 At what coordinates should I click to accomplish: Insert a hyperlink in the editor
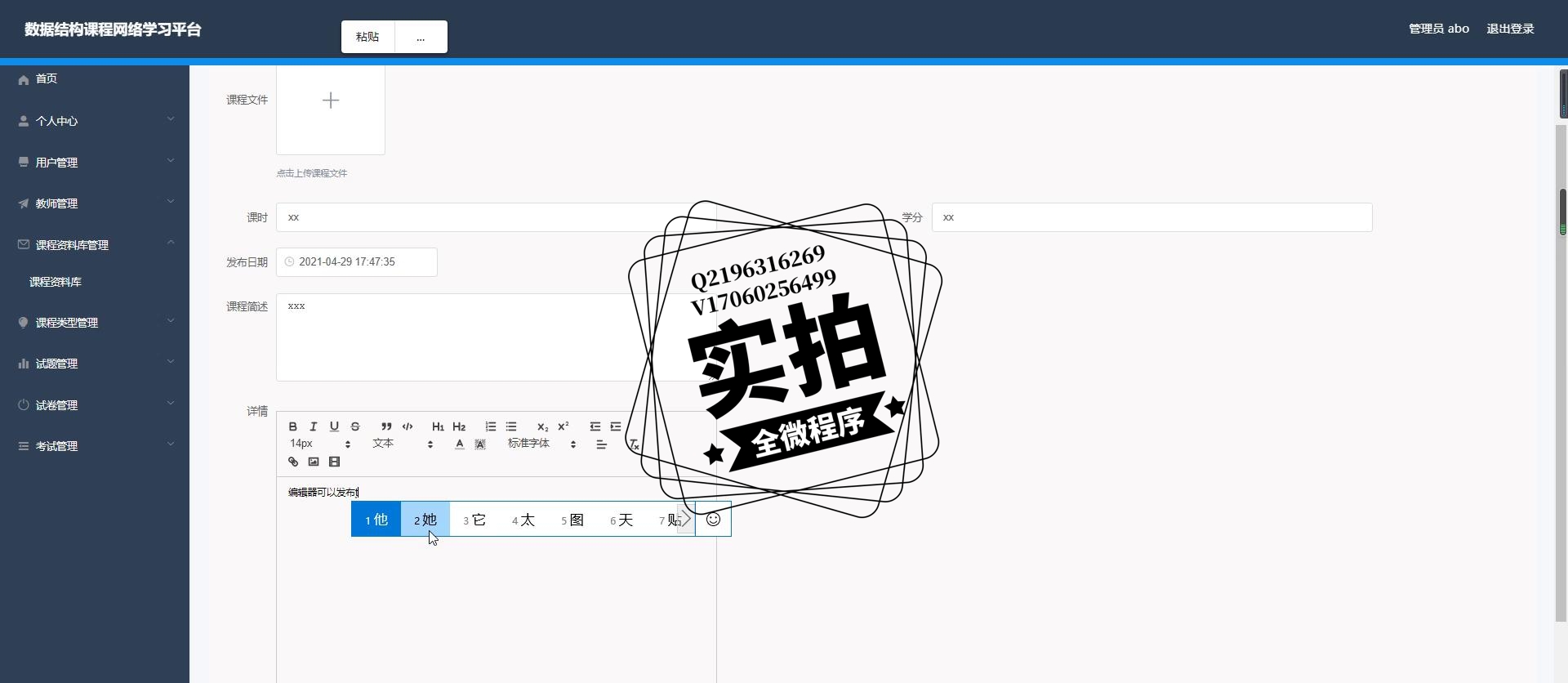pyautogui.click(x=293, y=462)
